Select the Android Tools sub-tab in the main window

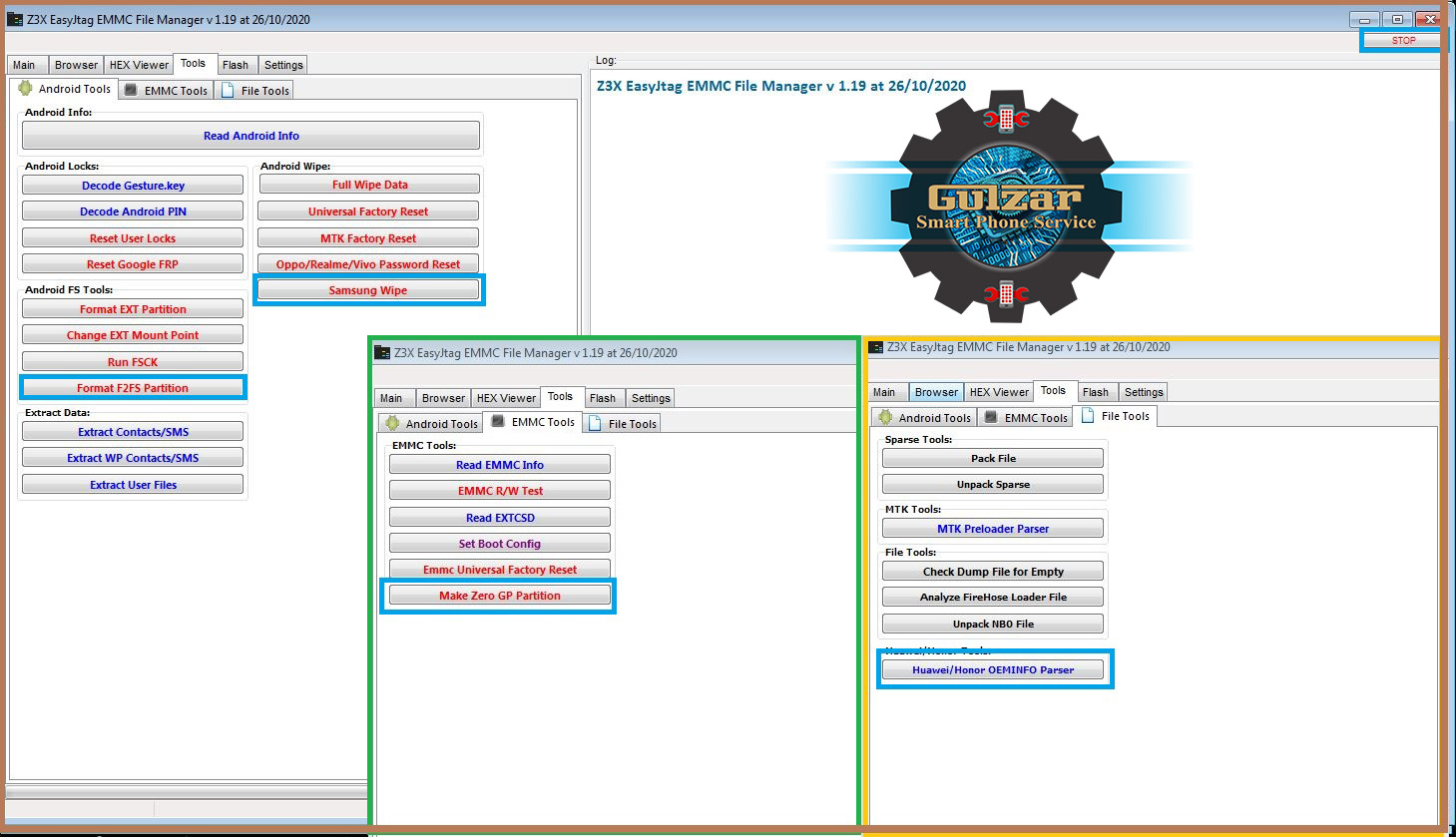point(65,89)
